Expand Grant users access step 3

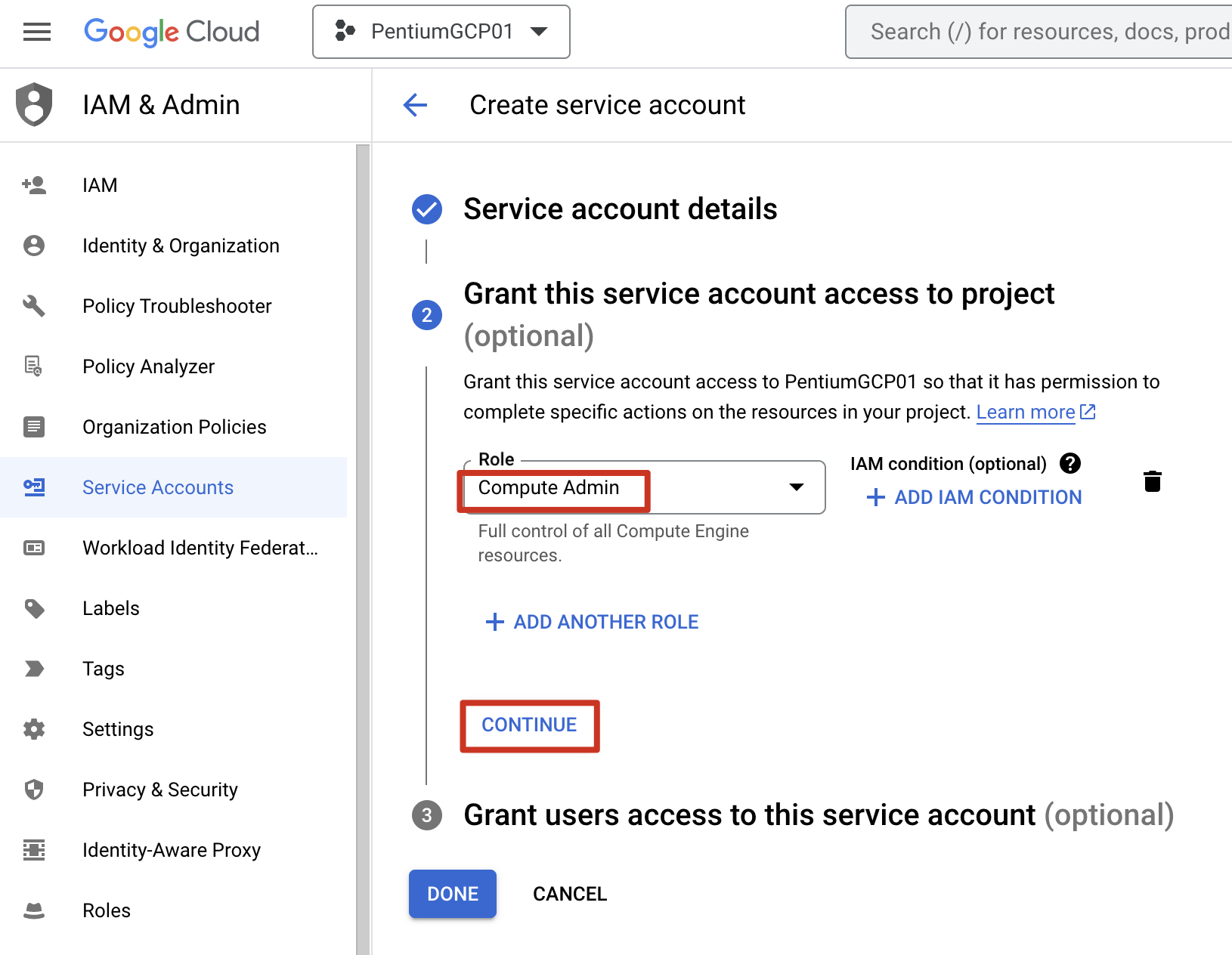click(819, 815)
